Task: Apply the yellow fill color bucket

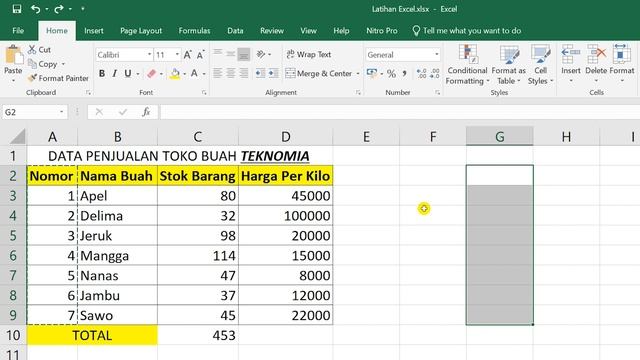Action: pos(175,74)
